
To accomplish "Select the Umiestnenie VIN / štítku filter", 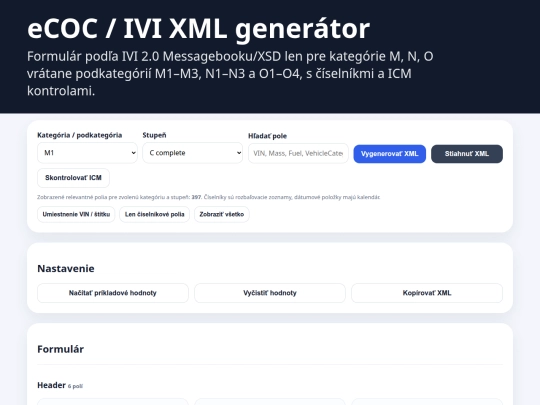I will coord(76,214).
